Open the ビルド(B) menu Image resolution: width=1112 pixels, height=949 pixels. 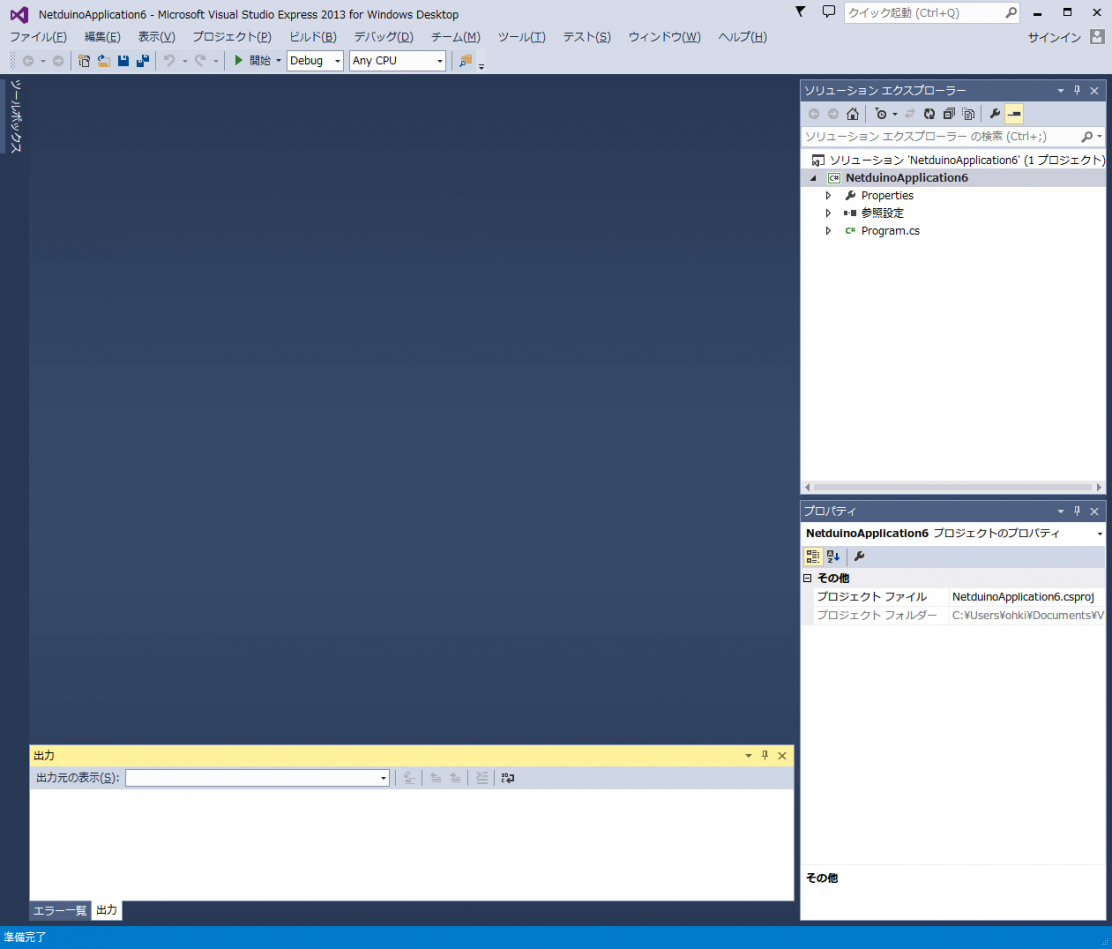click(x=312, y=37)
